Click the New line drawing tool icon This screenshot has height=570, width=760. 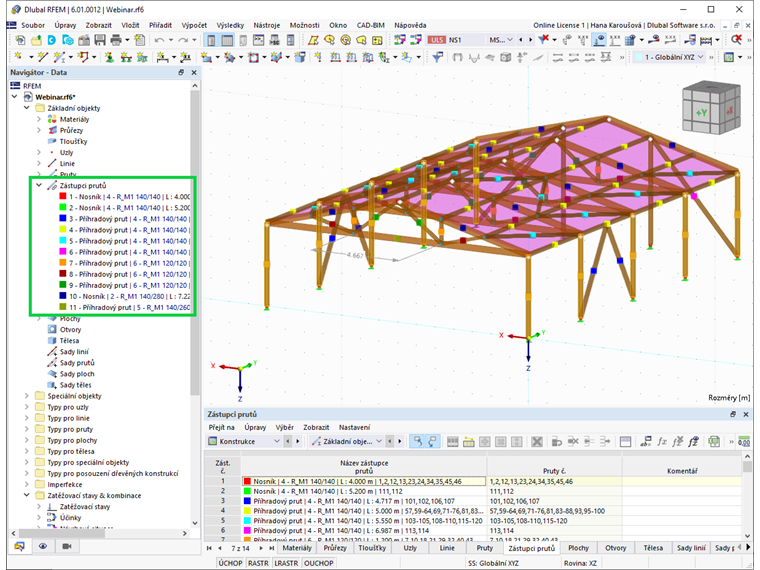[x=43, y=57]
